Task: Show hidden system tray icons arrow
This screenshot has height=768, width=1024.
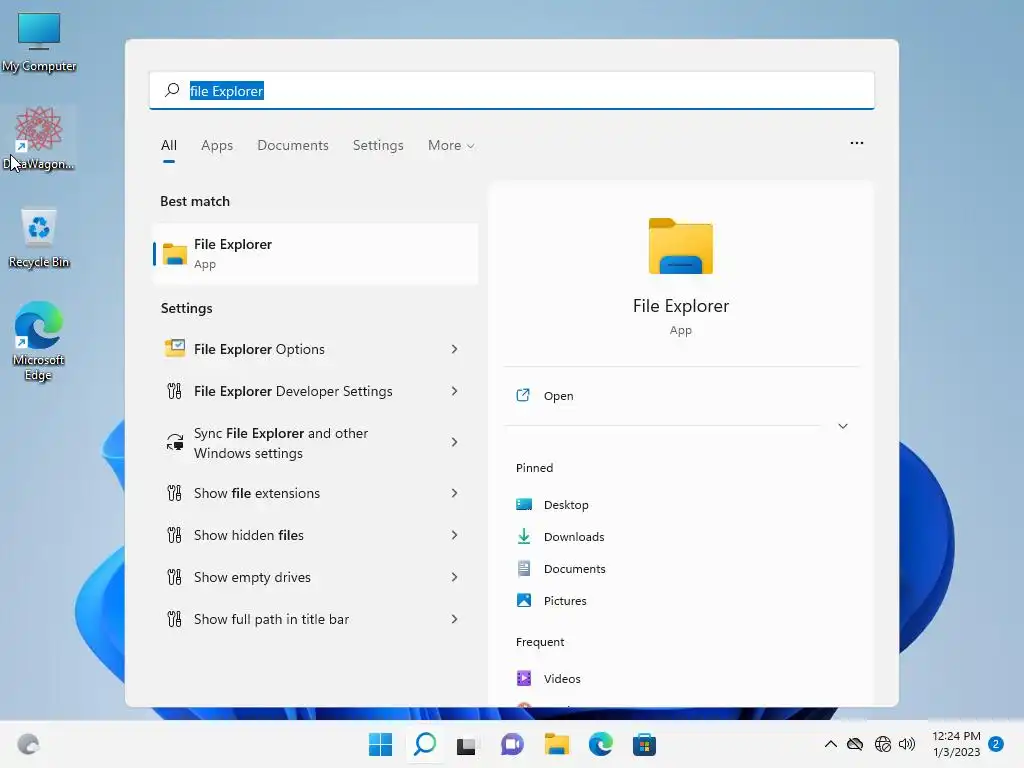Action: click(831, 744)
